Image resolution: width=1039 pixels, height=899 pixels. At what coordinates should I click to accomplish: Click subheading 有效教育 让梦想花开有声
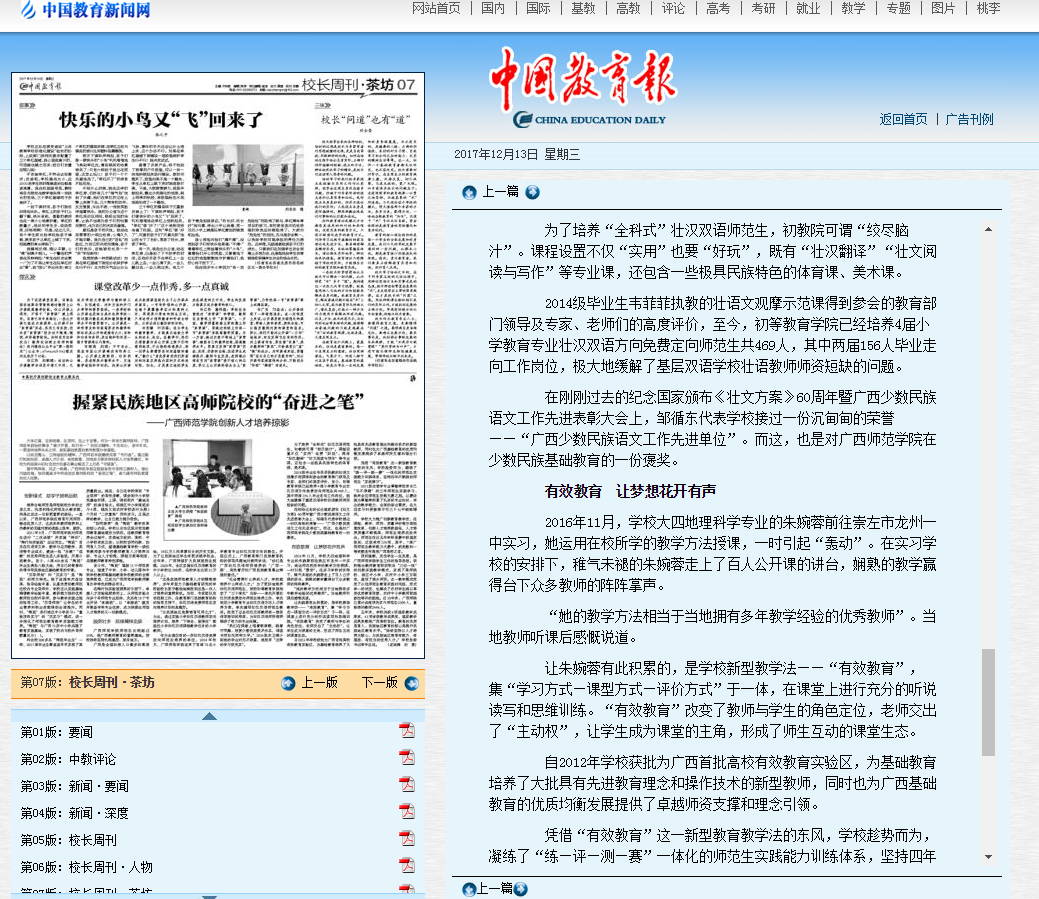coord(630,492)
